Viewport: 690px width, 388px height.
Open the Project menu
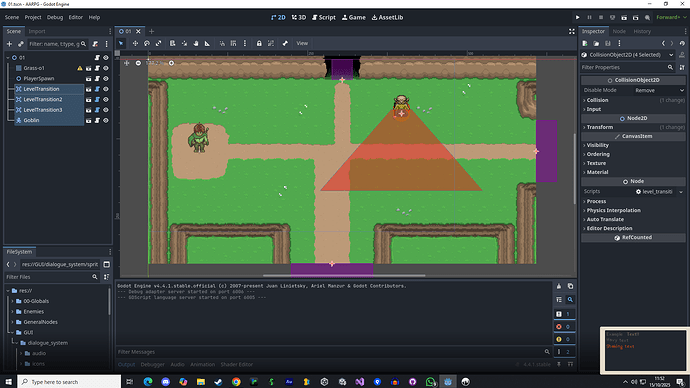point(33,18)
